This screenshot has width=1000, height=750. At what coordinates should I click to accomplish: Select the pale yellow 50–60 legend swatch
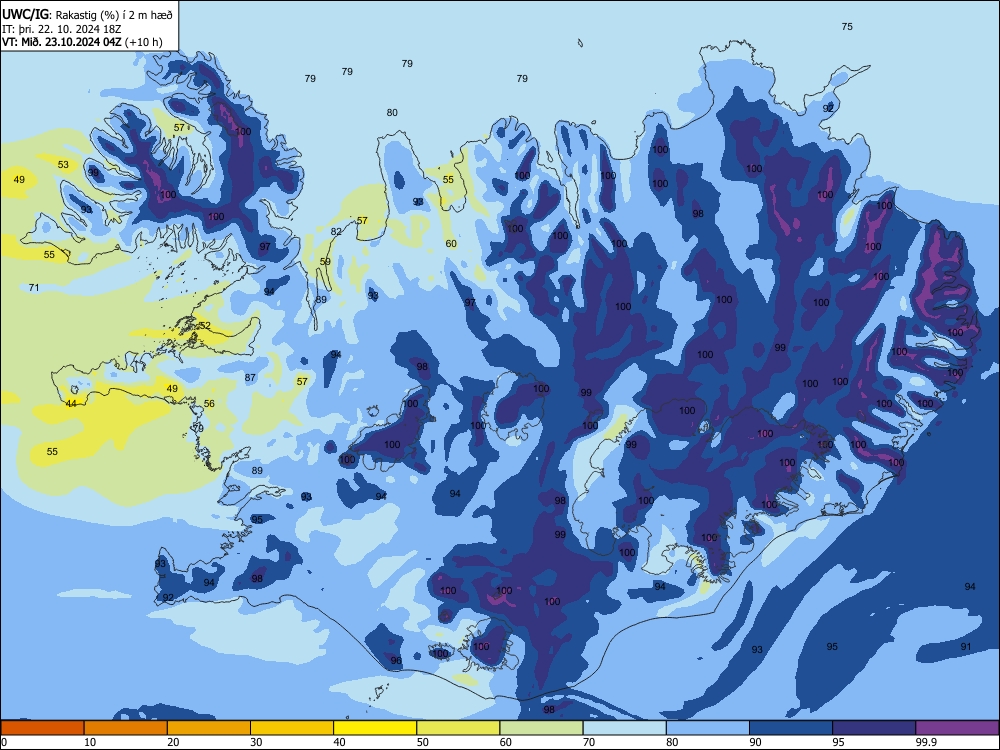coord(458,728)
